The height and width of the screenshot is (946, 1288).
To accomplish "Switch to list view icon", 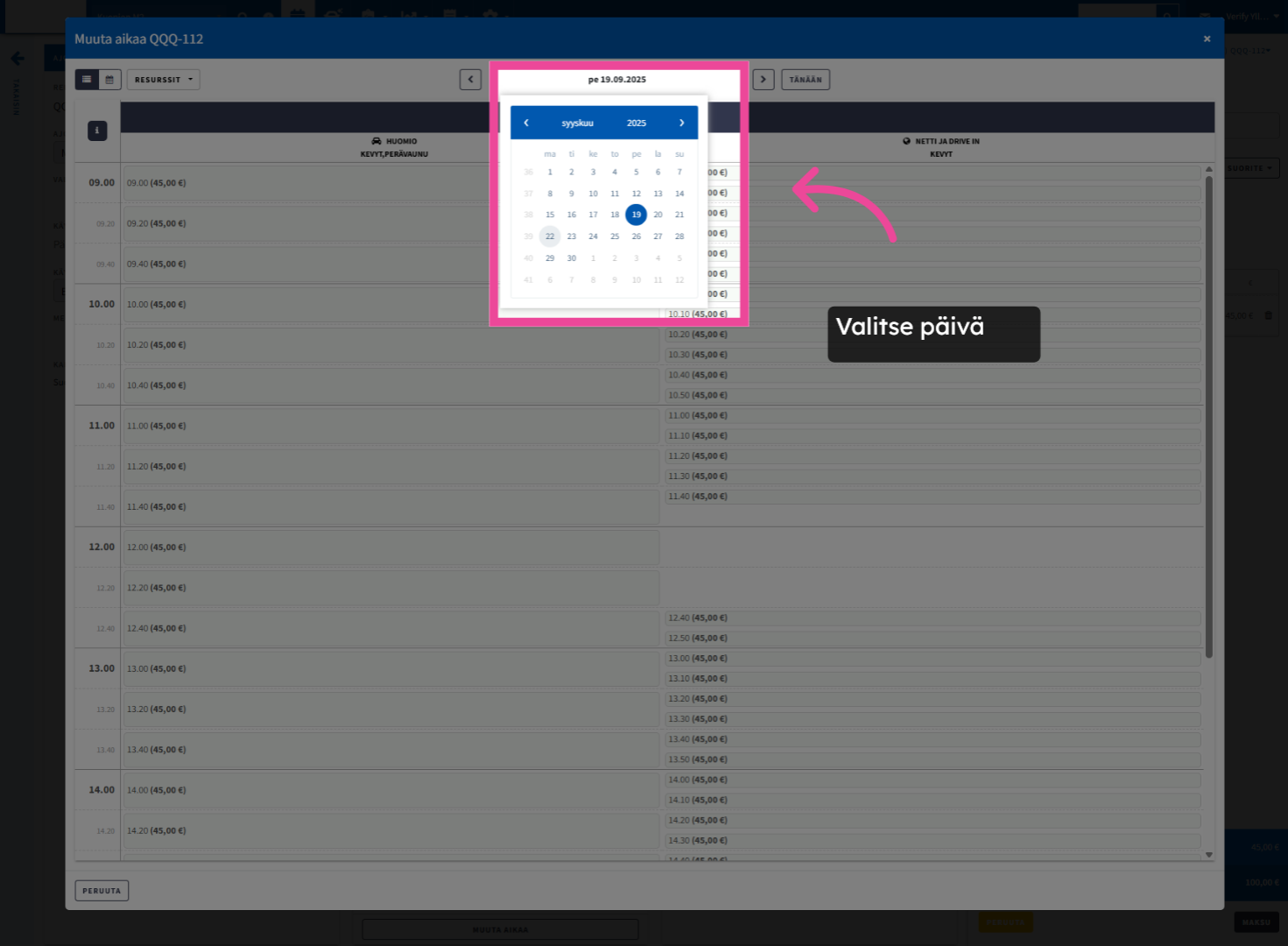I will coord(87,80).
